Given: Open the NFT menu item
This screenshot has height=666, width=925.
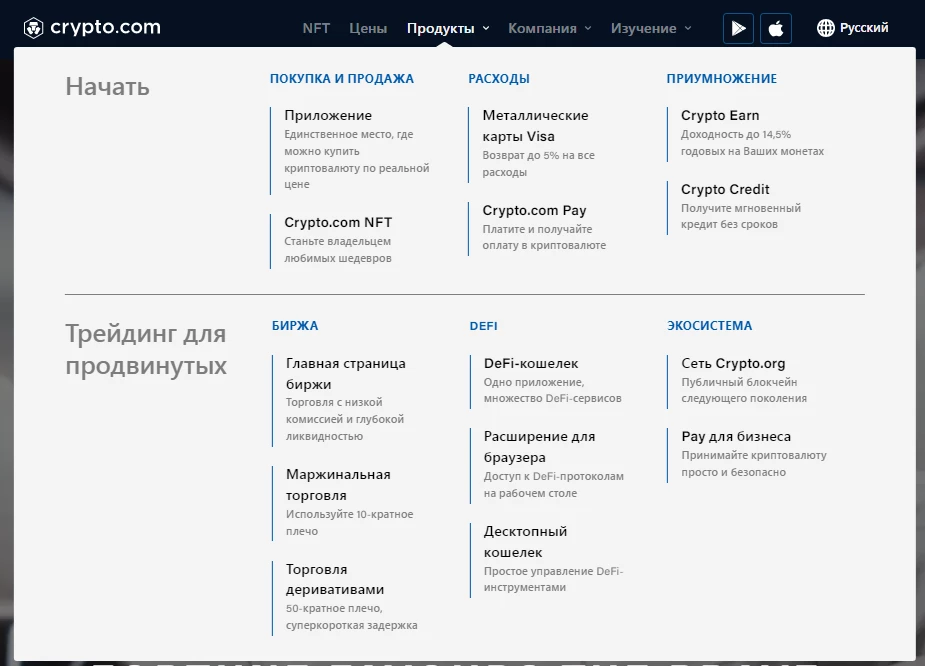Looking at the screenshot, I should 316,28.
